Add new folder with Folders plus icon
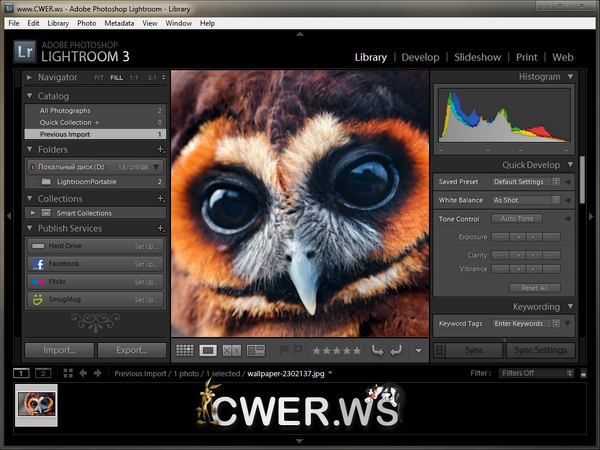Viewport: 600px width, 450px height. pyautogui.click(x=161, y=150)
